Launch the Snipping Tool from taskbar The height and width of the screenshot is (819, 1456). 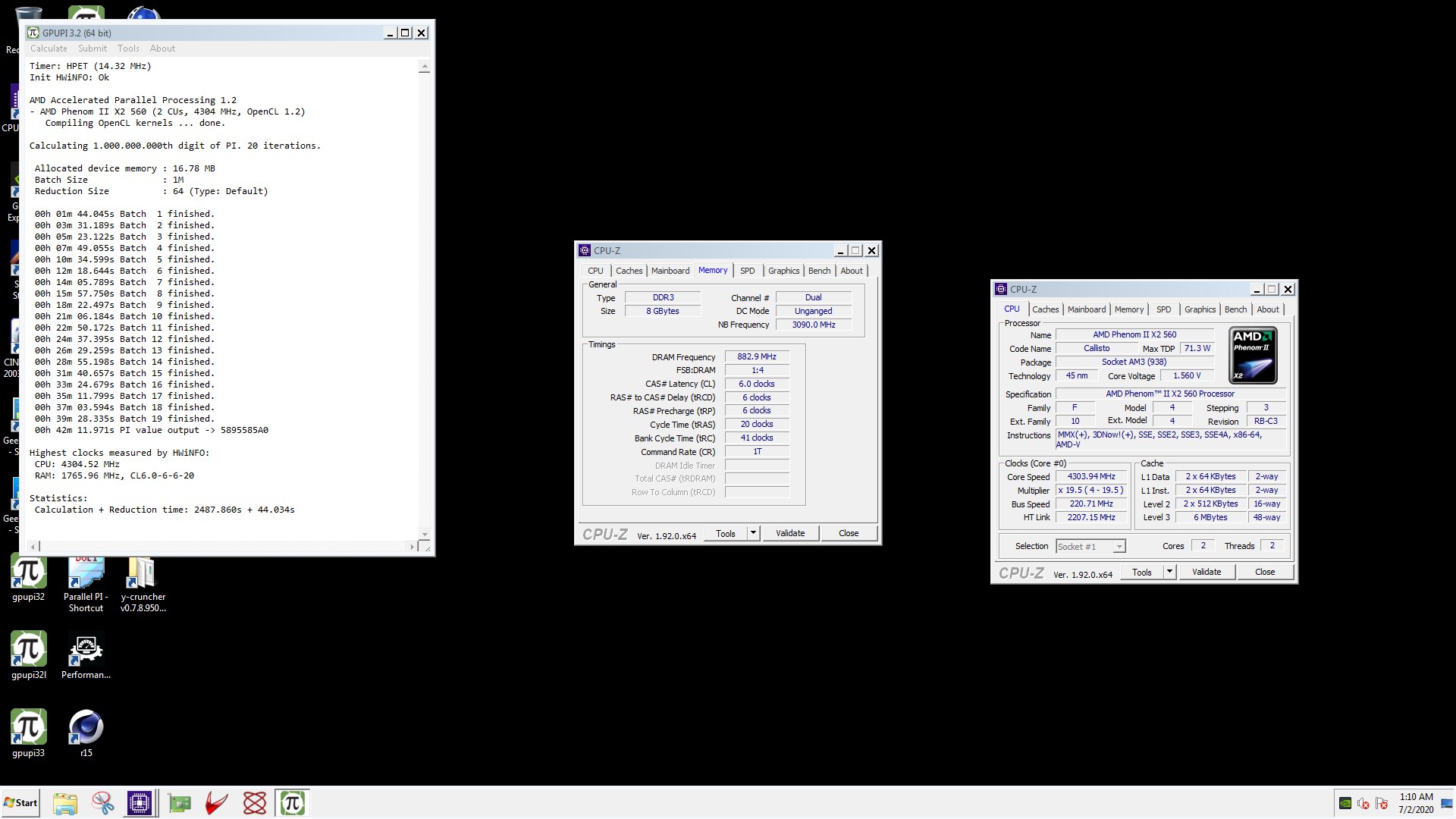[102, 803]
